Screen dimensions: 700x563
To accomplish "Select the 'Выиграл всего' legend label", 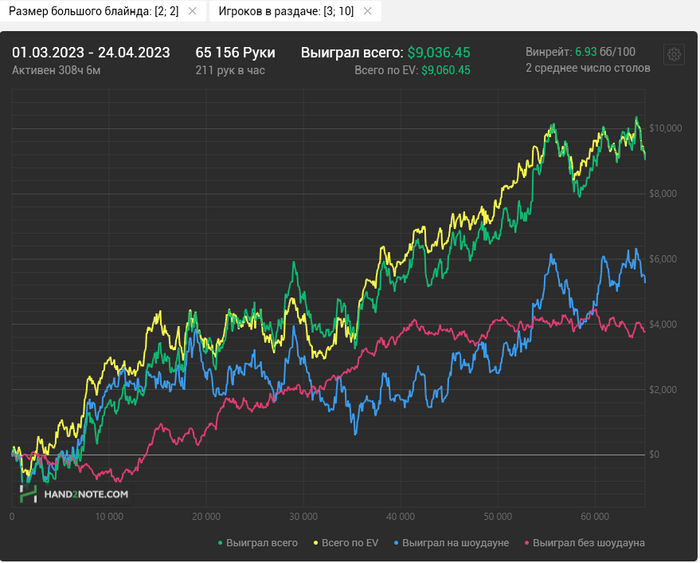I will click(x=262, y=543).
